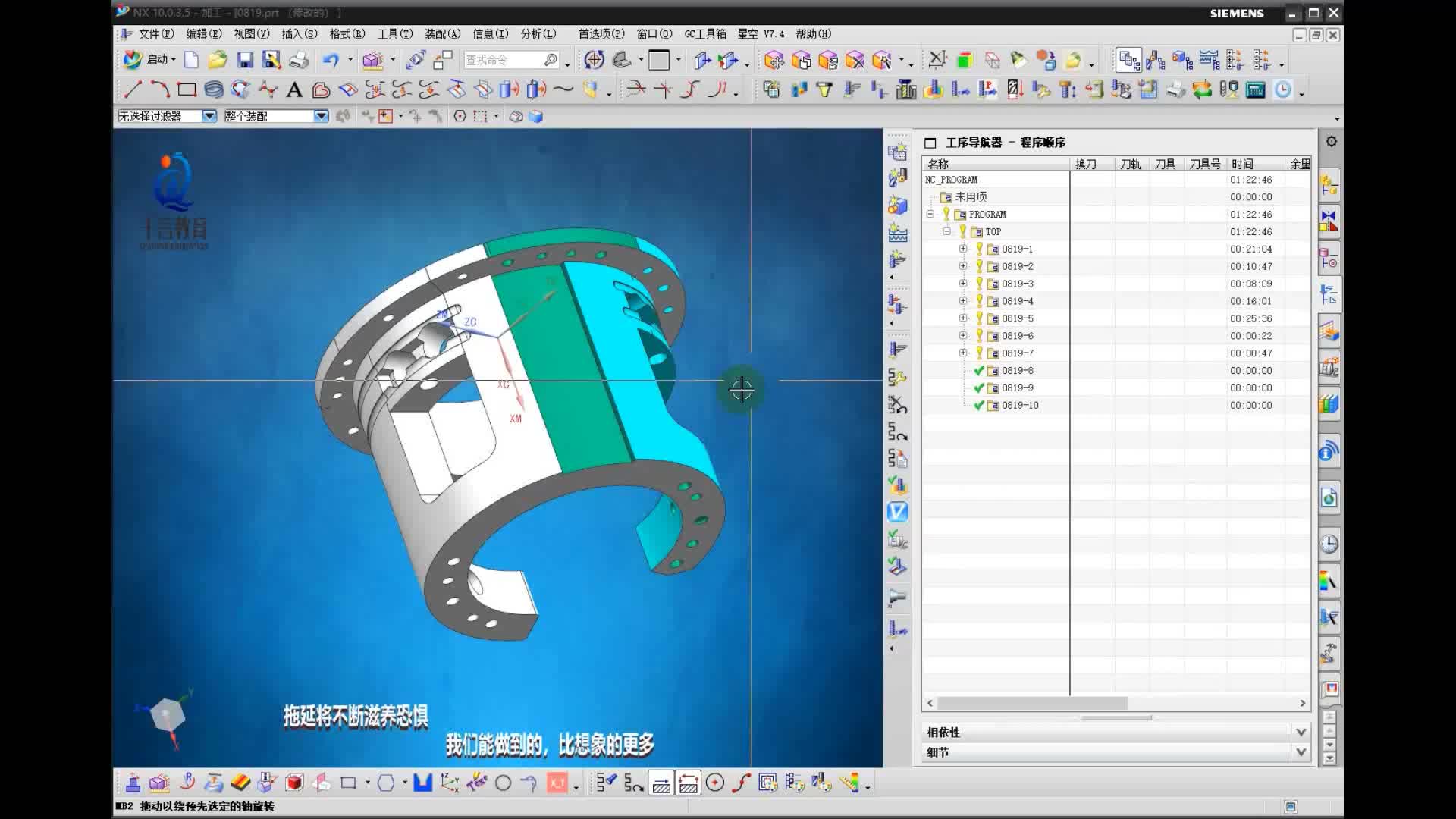Select the Helix spiral tool
Screen dimensions: 1456x819
tap(214, 89)
